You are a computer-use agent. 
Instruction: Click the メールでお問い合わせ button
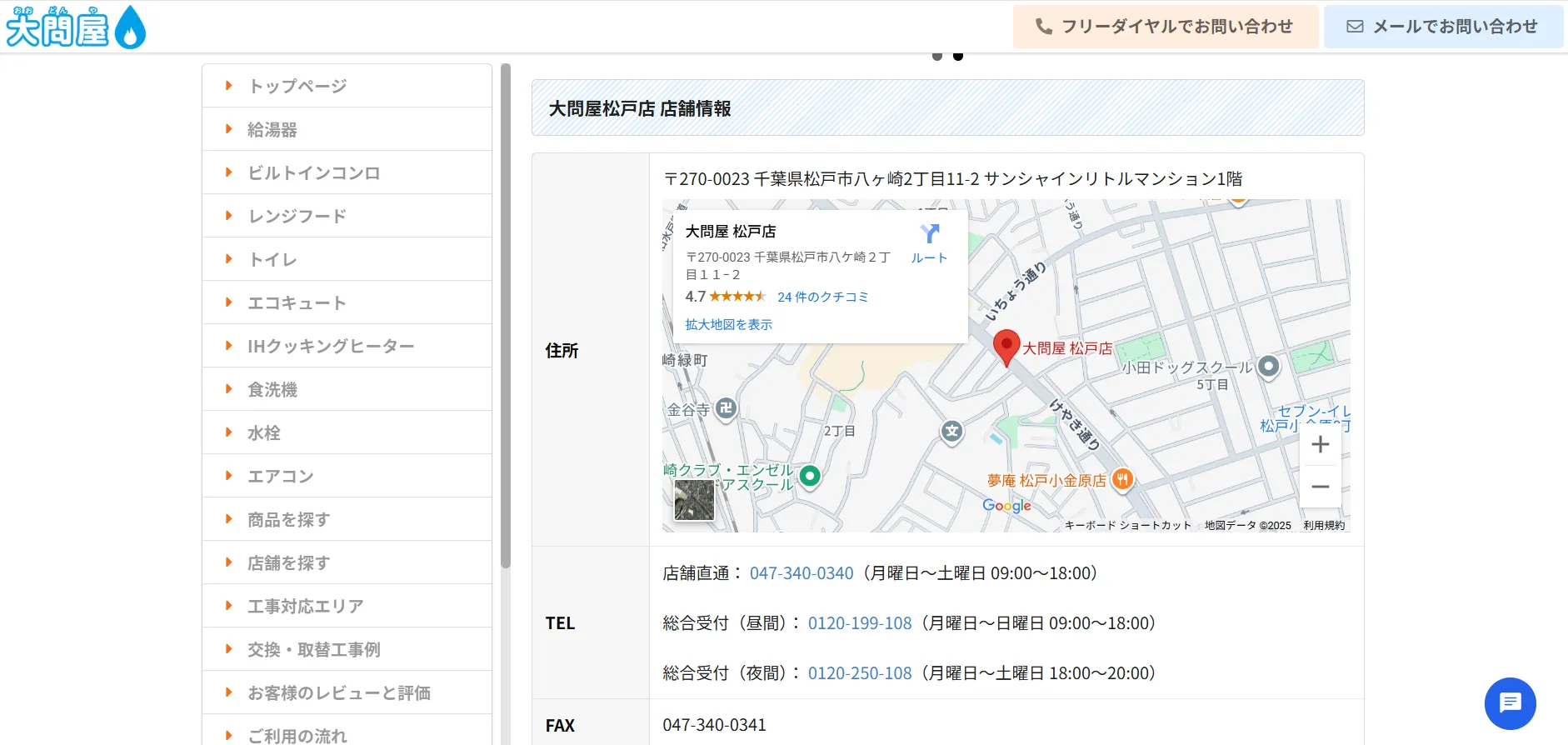coord(1443,27)
